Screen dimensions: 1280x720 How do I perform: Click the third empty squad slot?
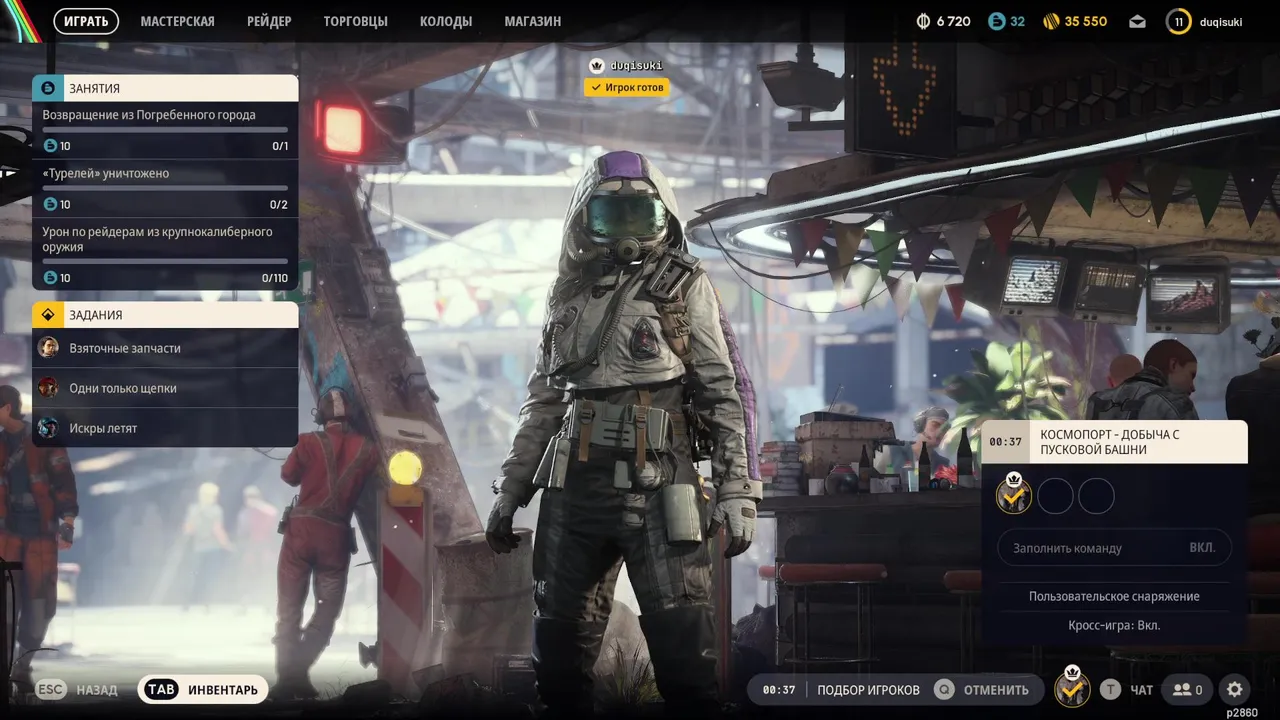tap(1096, 496)
